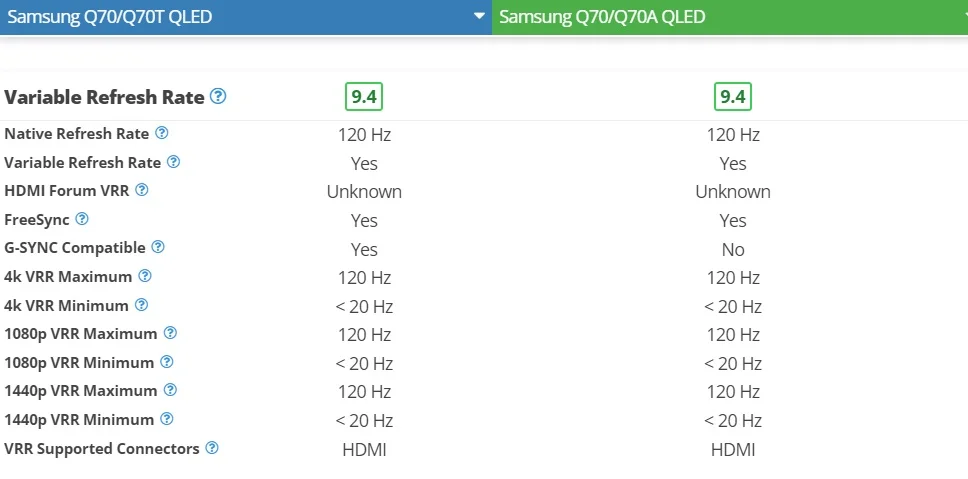This screenshot has height=479, width=968.
Task: Open help icon next to 1080p VRR Minimum
Action: tap(167, 362)
